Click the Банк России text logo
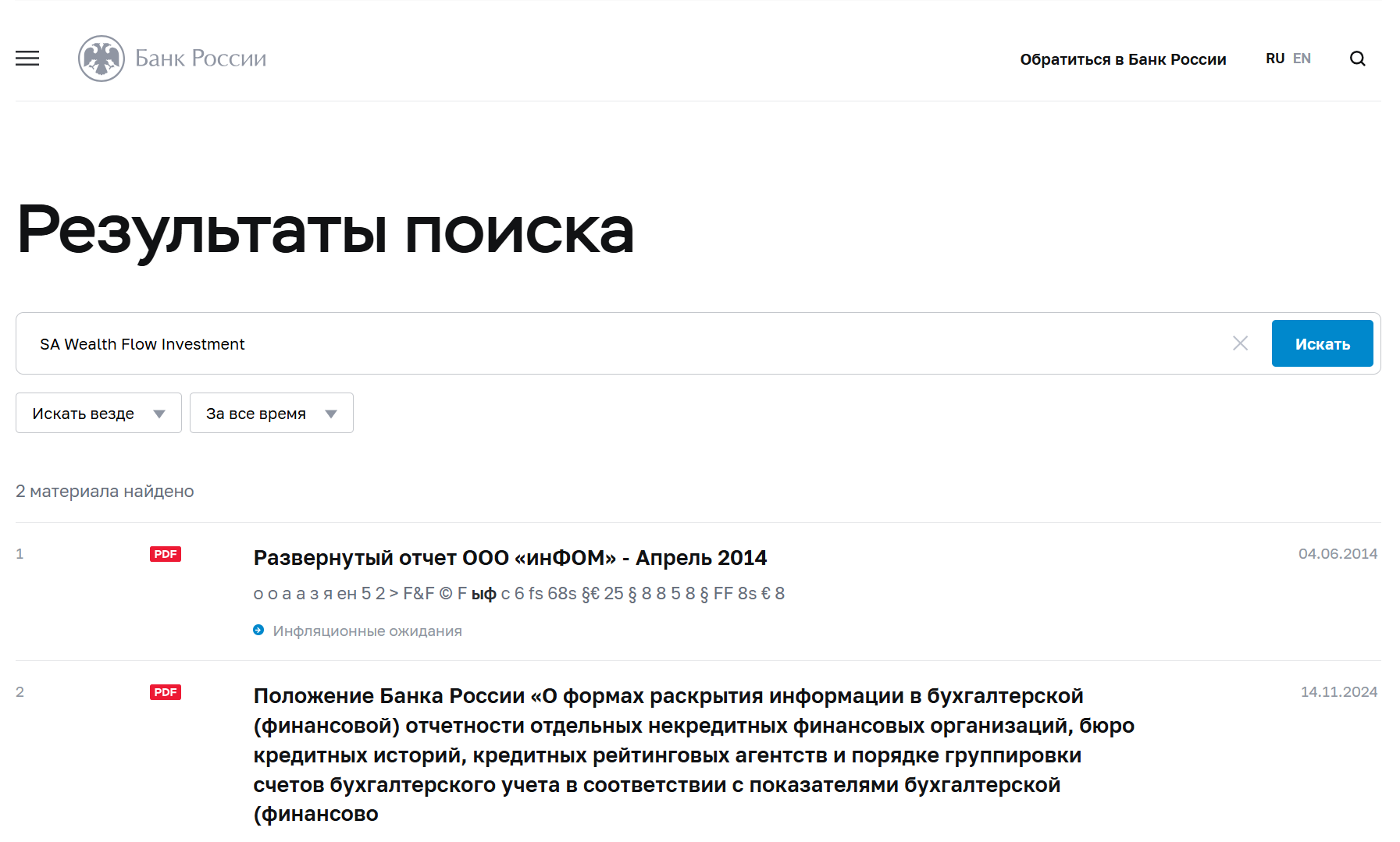Viewport: 1400px width, 842px height. pos(201,59)
